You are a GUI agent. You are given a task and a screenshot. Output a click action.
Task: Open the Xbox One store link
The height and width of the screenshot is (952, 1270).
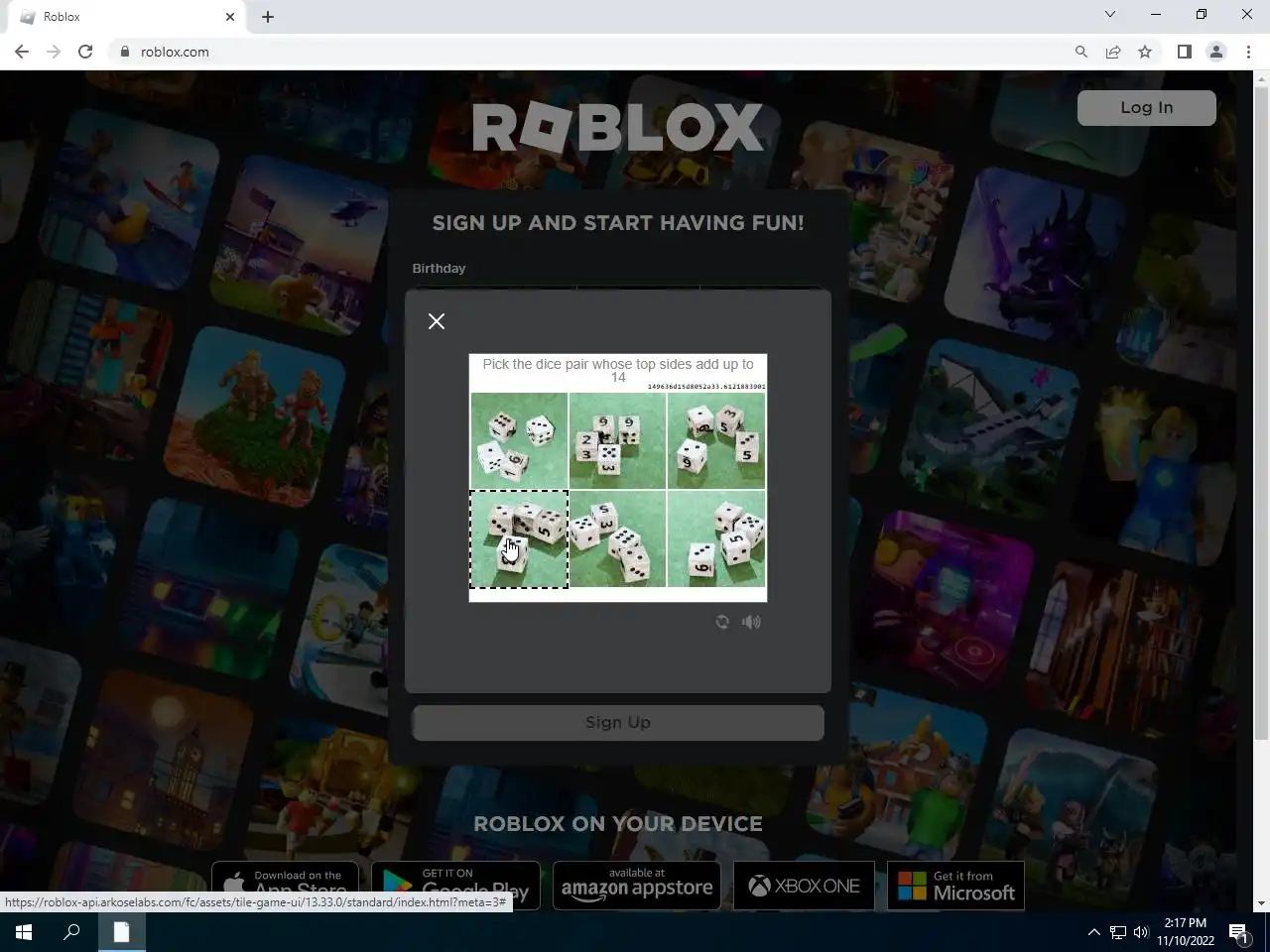pos(804,886)
